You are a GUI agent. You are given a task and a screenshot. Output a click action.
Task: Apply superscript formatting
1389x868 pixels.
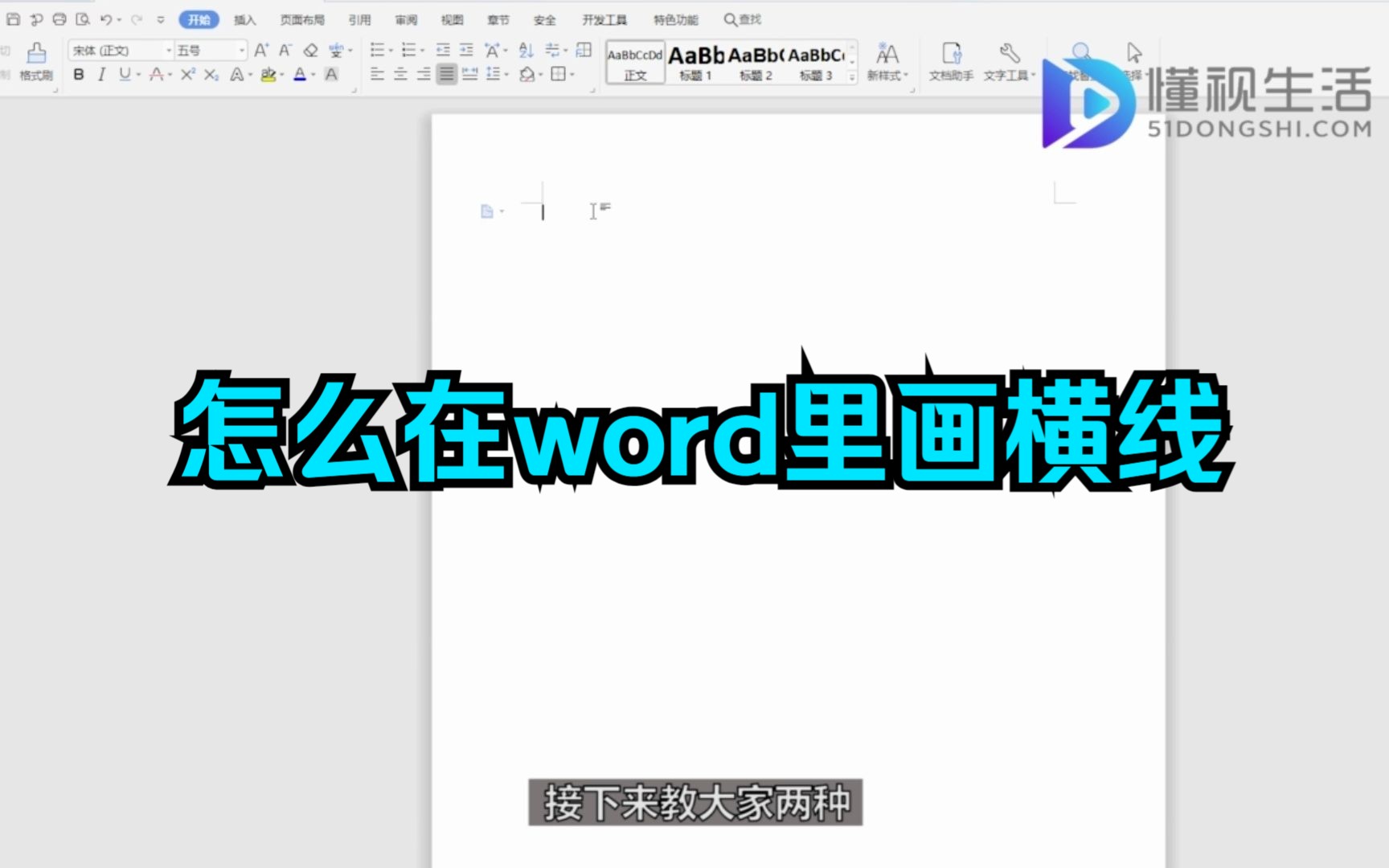pyautogui.click(x=187, y=75)
